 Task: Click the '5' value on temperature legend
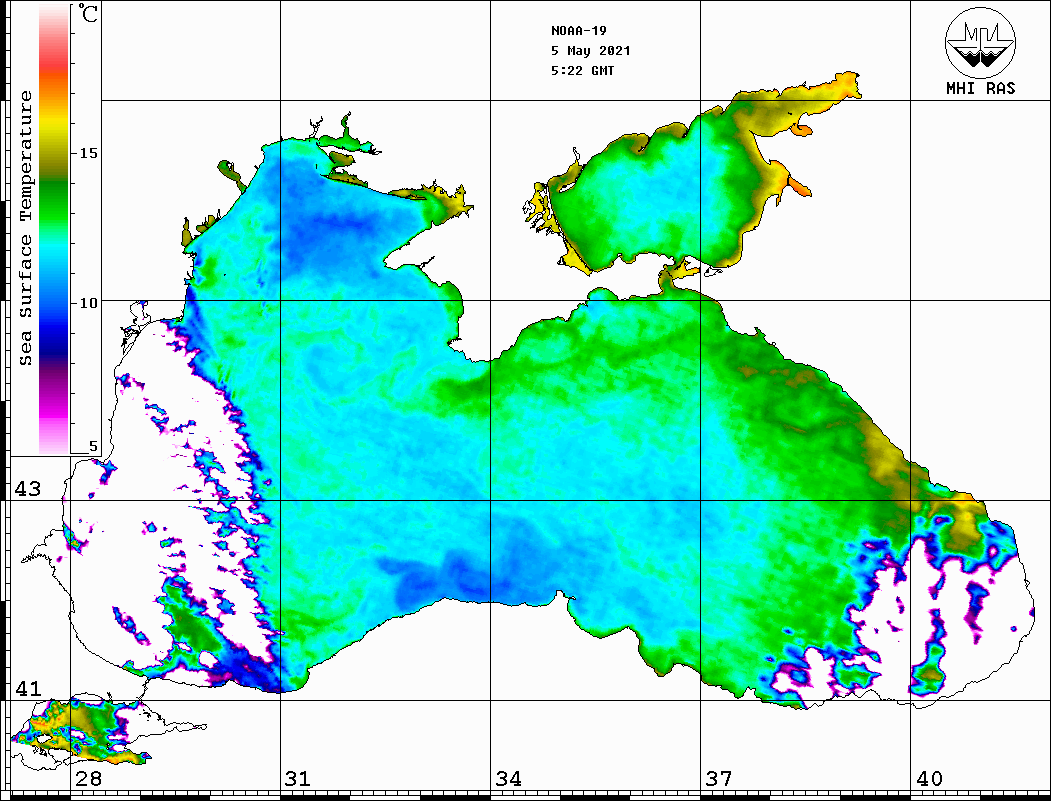pyautogui.click(x=93, y=446)
